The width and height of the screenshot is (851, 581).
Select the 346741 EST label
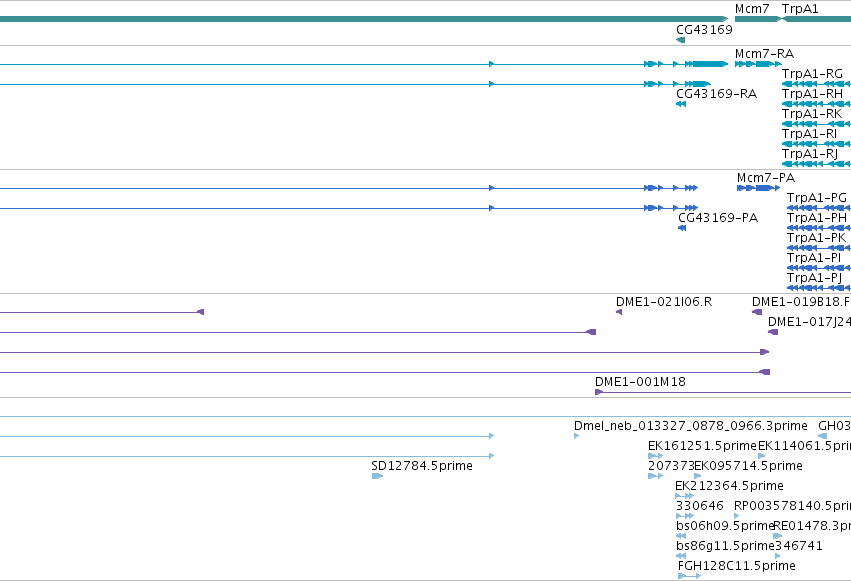coord(799,546)
